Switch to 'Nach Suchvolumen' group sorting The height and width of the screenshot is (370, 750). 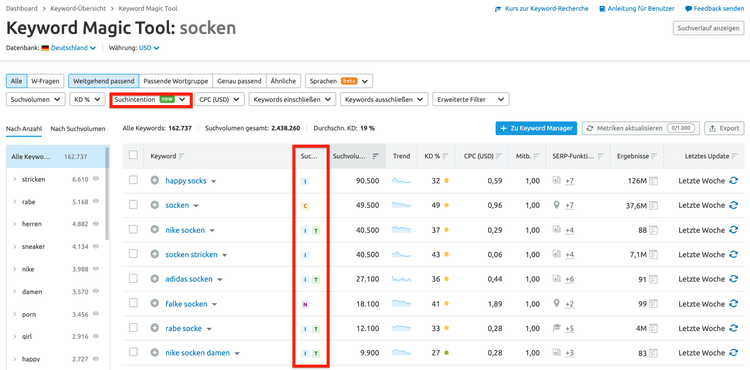[x=78, y=129]
